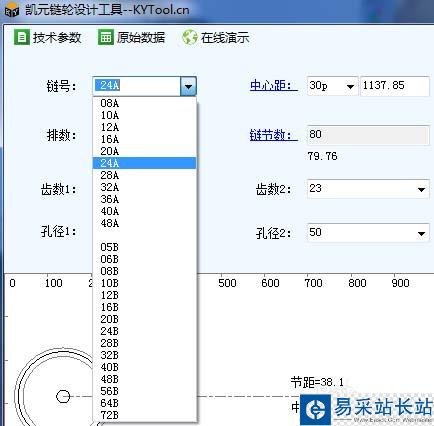This screenshot has height=426, width=434.
Task: Click the 节距=38.1 label on the drawing
Action: pos(317,382)
